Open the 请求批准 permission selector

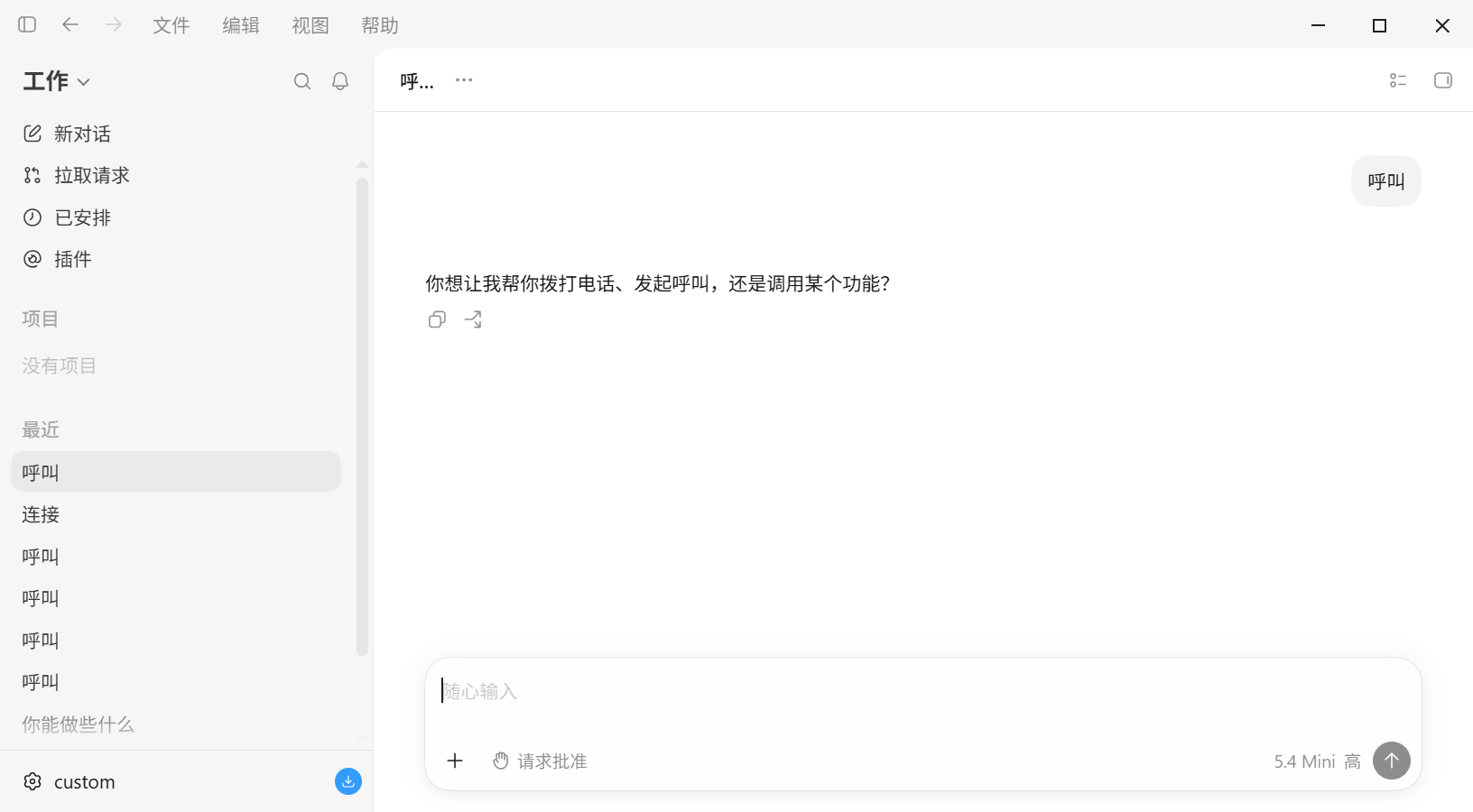[540, 761]
